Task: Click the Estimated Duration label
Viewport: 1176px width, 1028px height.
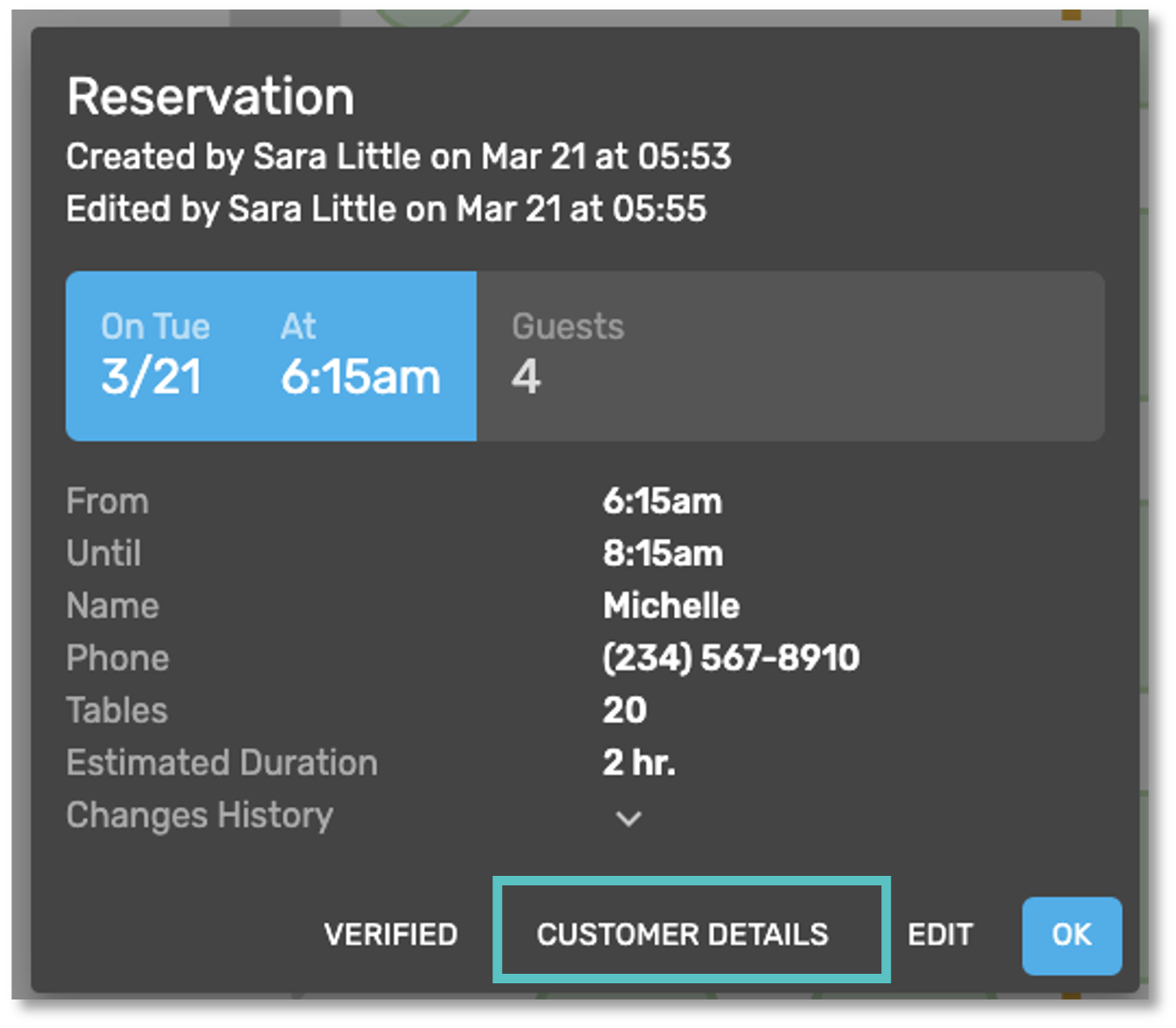Action: [222, 763]
